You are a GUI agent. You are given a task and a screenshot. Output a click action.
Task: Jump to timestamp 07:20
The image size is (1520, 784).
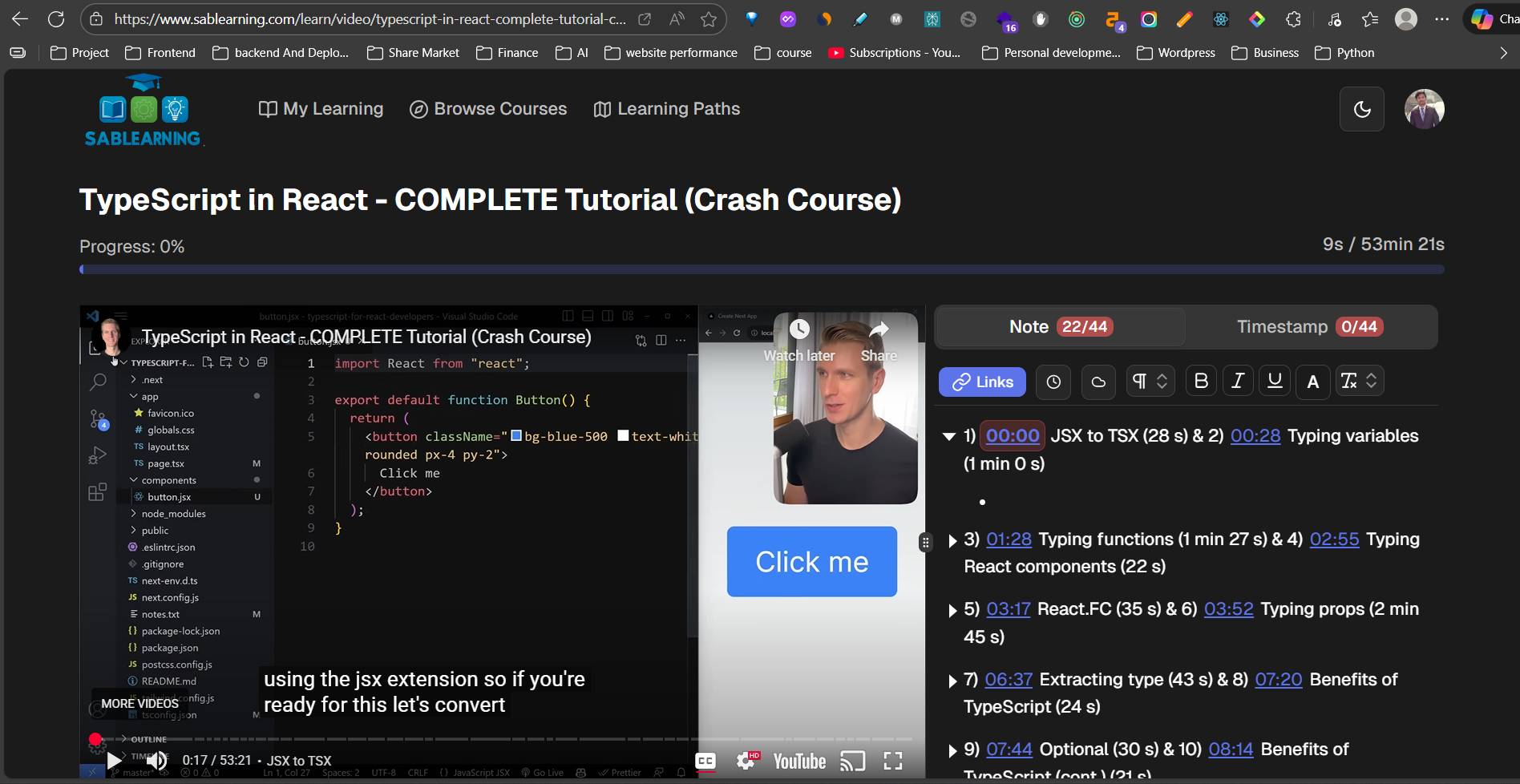click(1279, 680)
